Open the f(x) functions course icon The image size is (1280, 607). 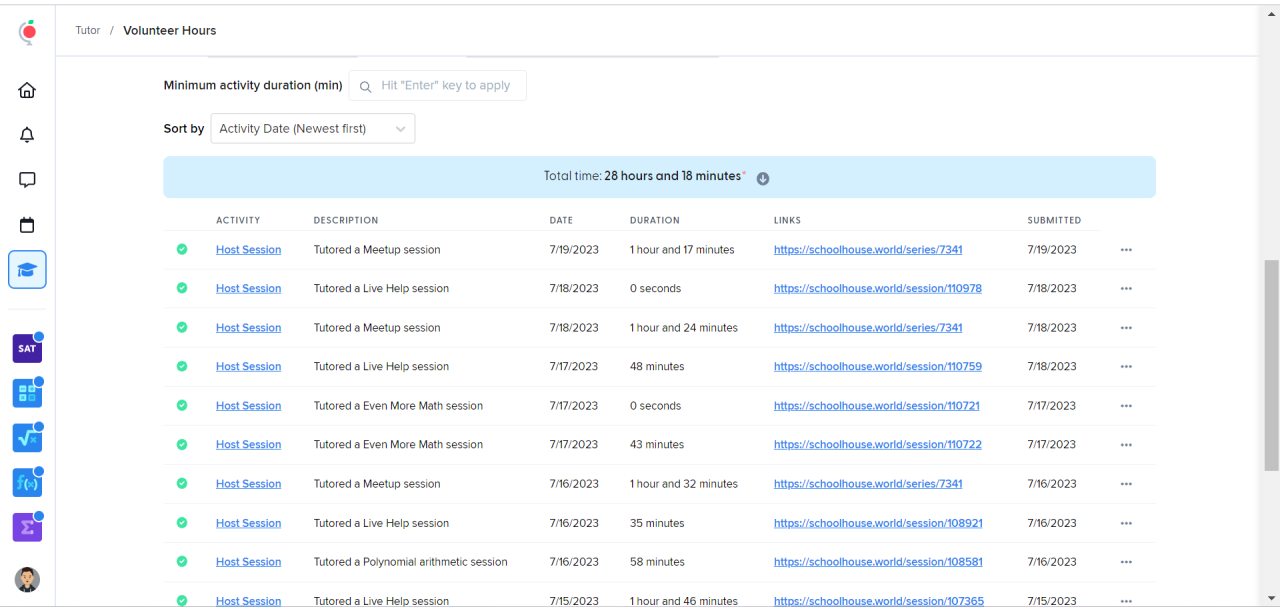click(27, 483)
